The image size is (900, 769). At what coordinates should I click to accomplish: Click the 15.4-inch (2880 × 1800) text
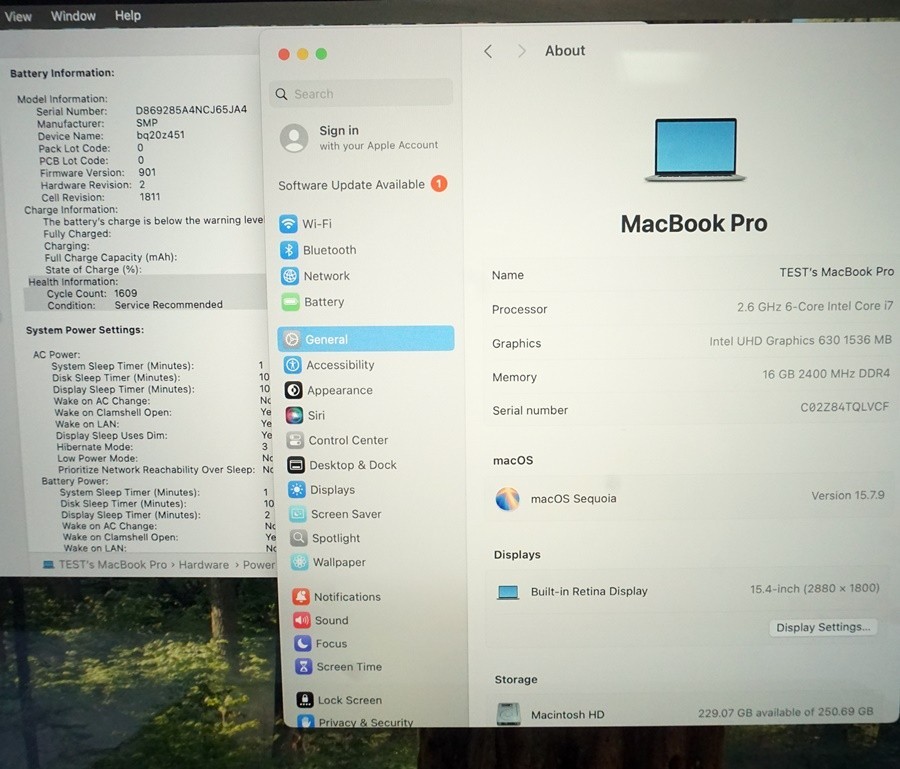click(814, 588)
